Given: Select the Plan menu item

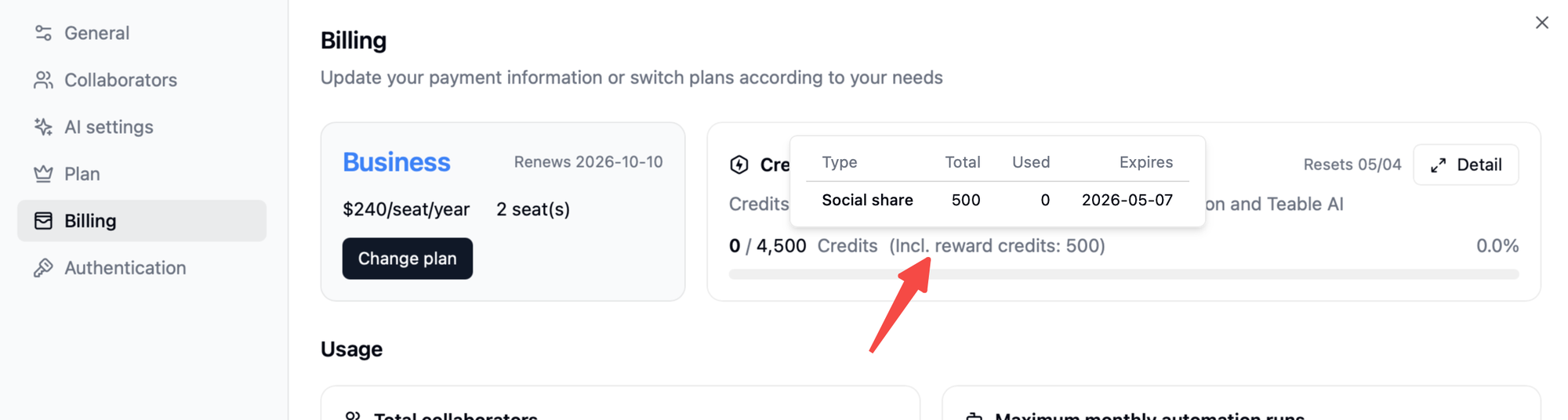Looking at the screenshot, I should (x=82, y=174).
